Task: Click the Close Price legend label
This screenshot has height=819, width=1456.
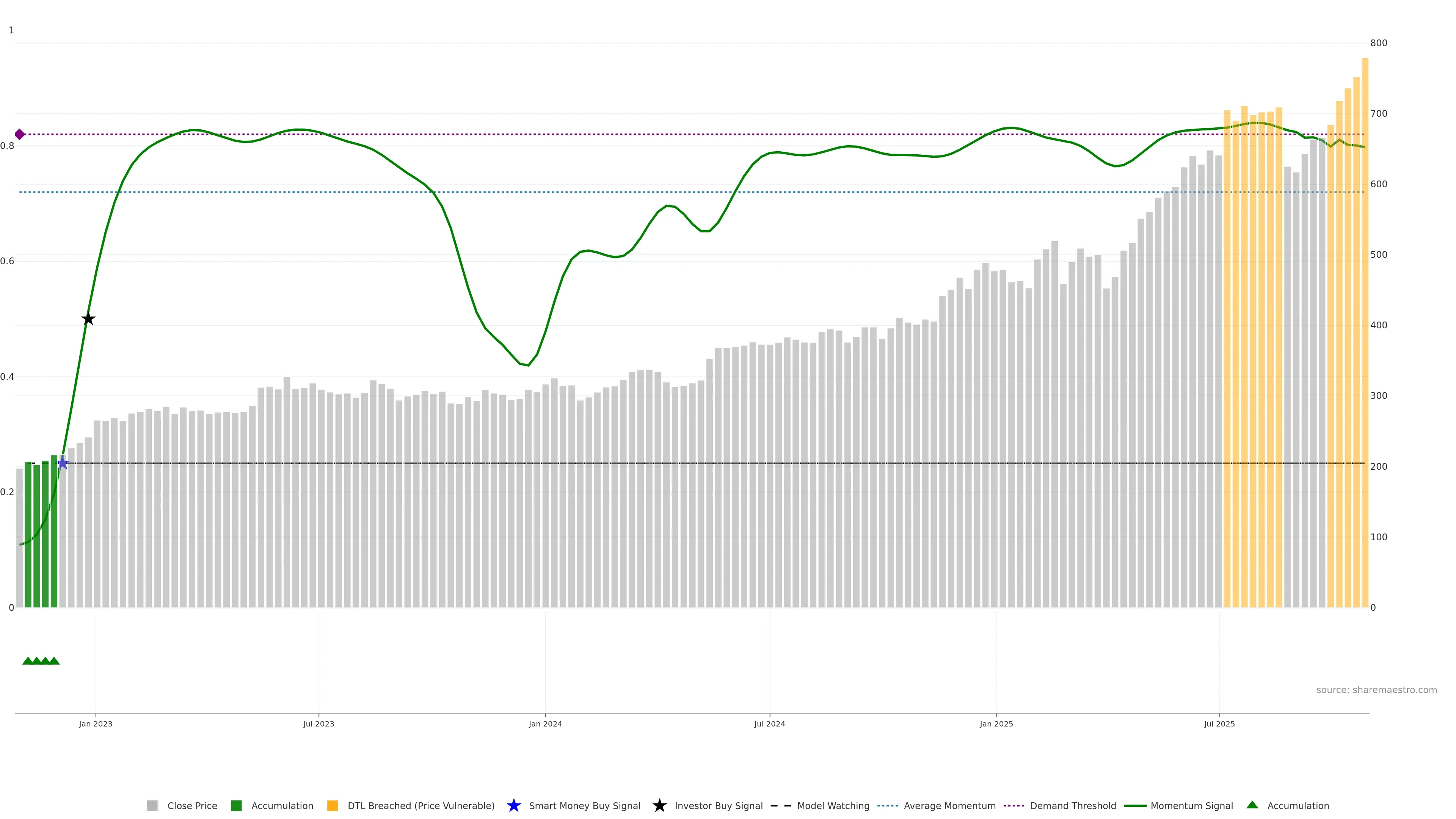Action: click(192, 805)
